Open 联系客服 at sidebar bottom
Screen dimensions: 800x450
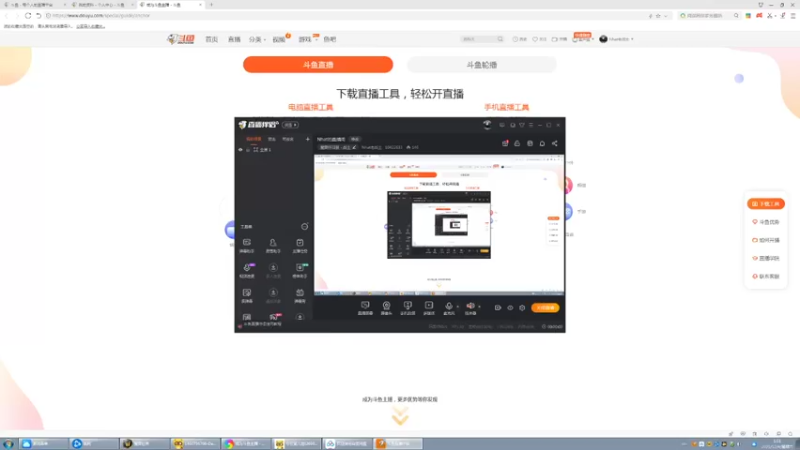point(766,276)
